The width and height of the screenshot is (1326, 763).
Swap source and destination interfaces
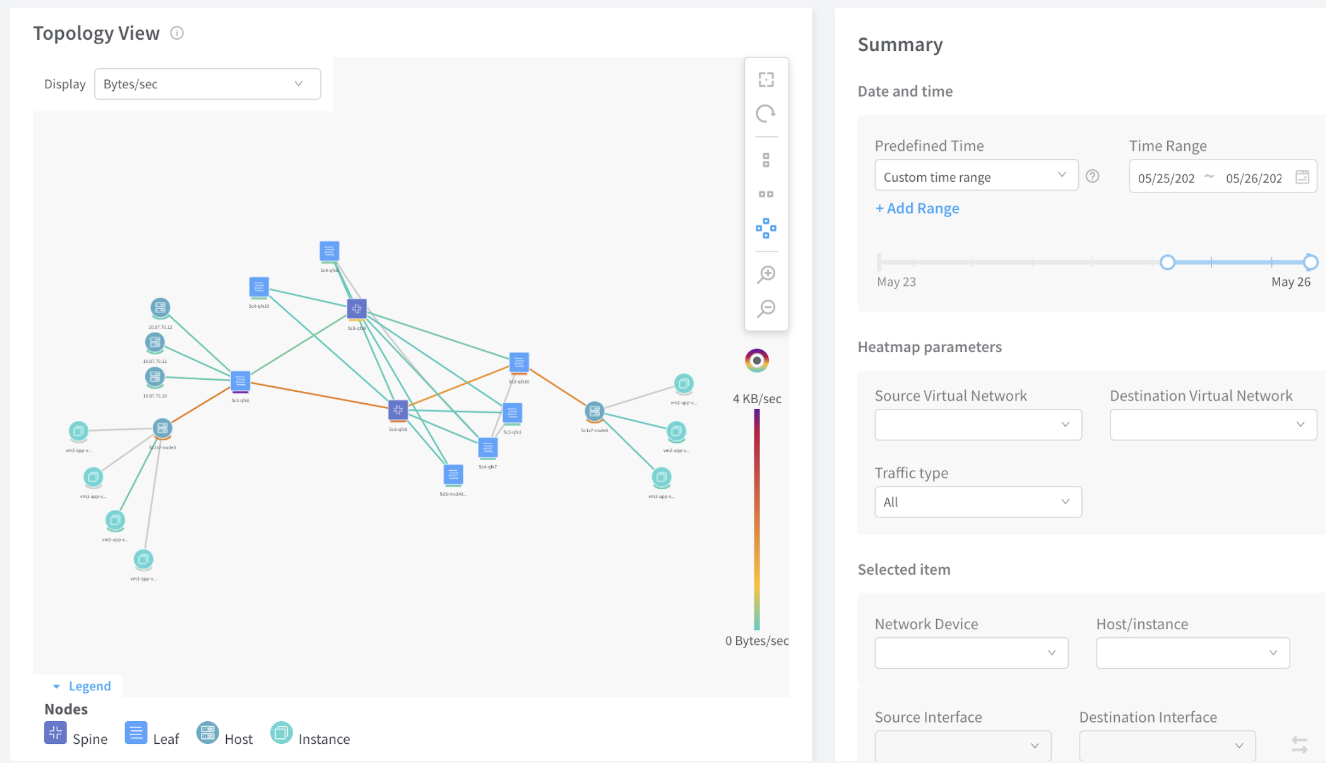click(1299, 744)
